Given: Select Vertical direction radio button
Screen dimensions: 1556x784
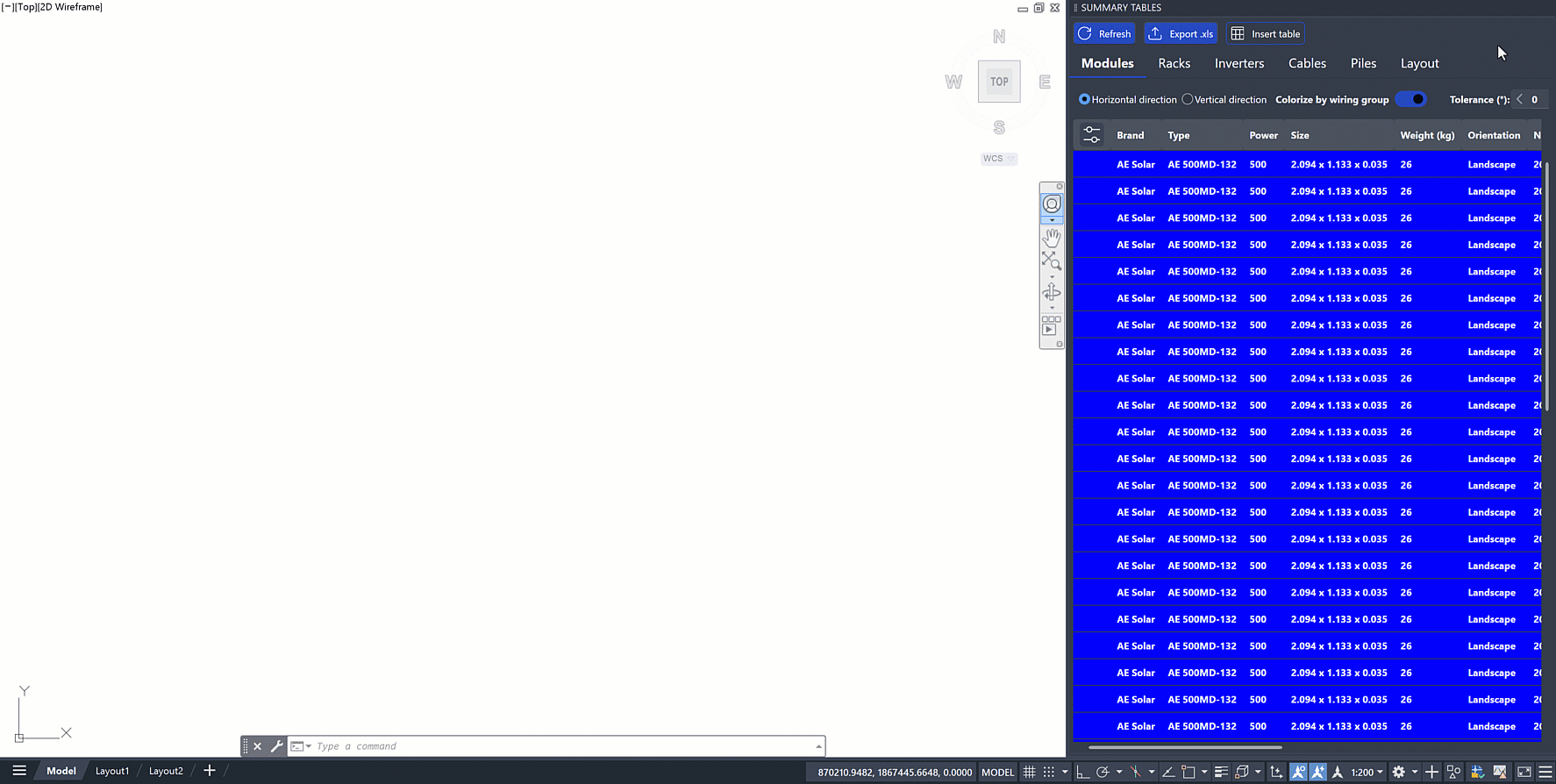Looking at the screenshot, I should coord(1188,99).
